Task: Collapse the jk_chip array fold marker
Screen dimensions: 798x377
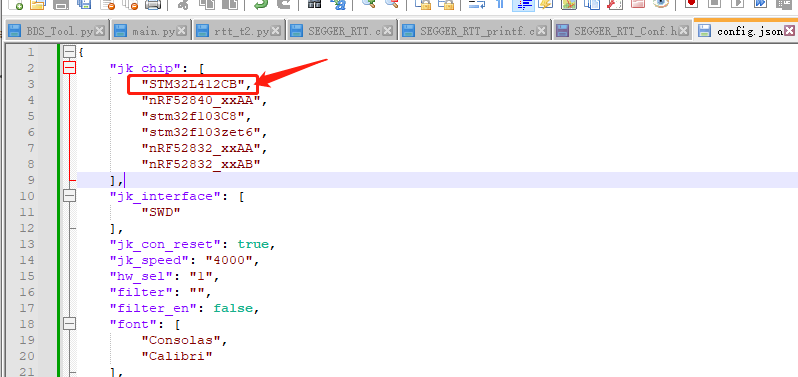Action: click(69, 68)
